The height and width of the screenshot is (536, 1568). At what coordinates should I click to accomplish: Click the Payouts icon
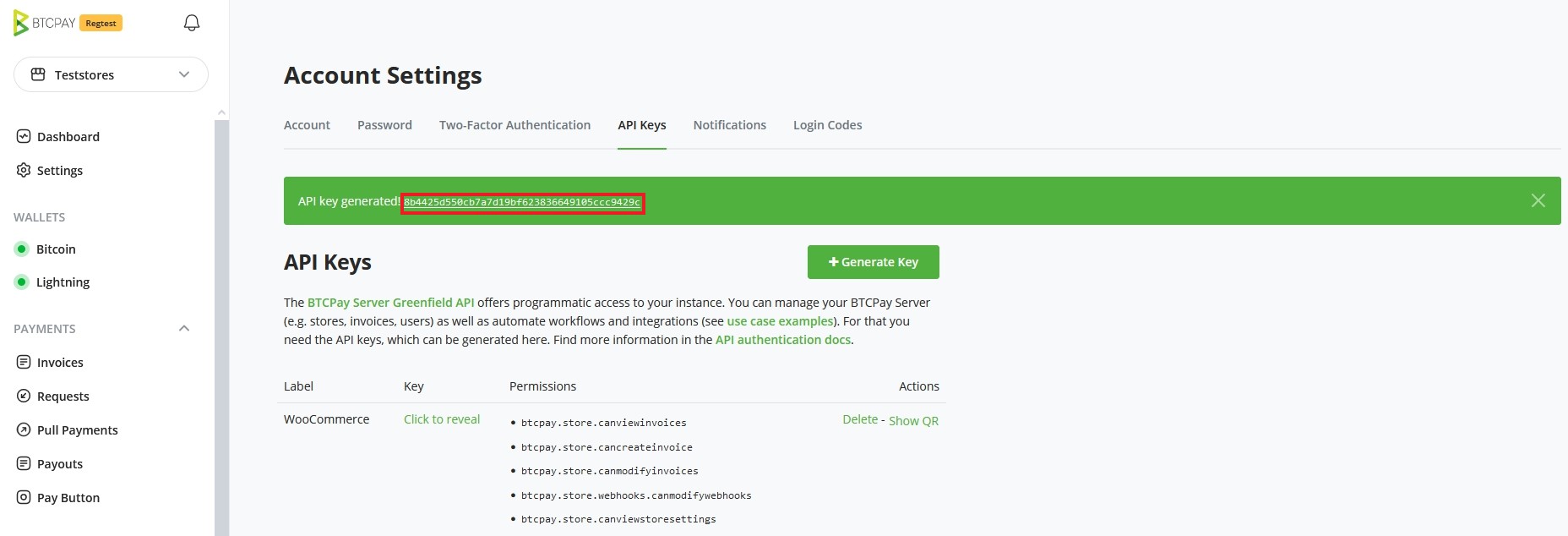[x=24, y=463]
